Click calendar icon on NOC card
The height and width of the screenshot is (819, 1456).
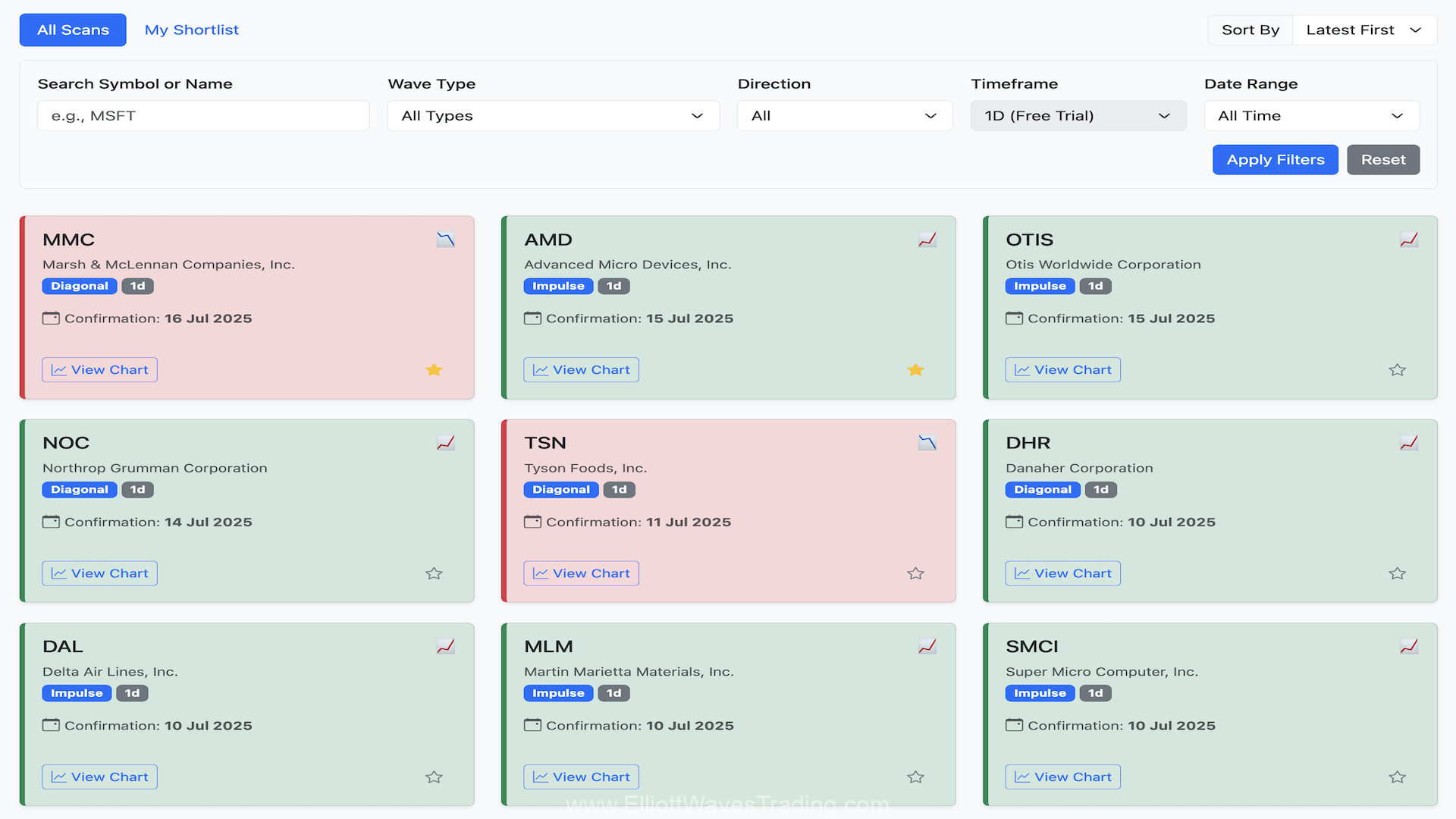pos(51,522)
